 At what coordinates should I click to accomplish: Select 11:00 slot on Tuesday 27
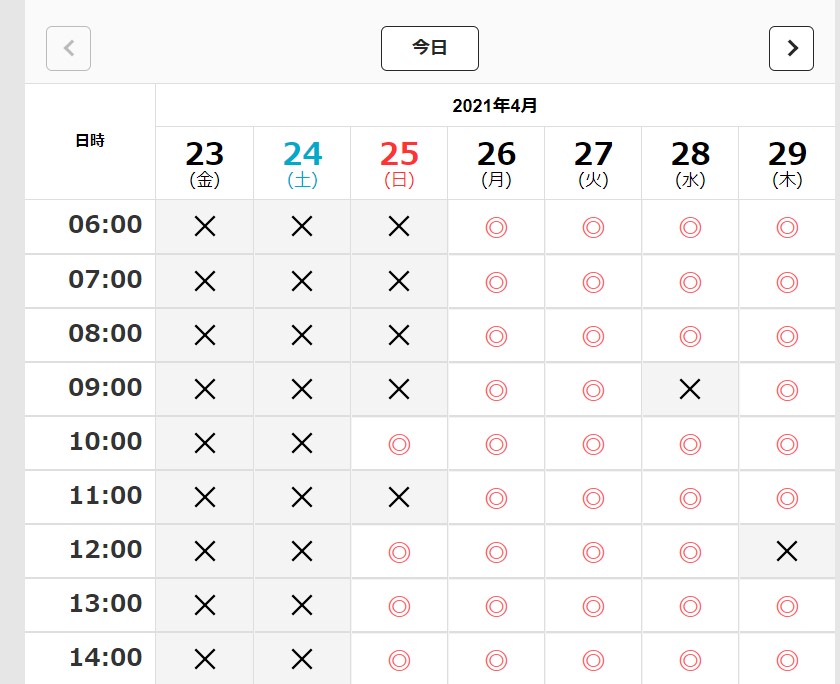pyautogui.click(x=593, y=497)
